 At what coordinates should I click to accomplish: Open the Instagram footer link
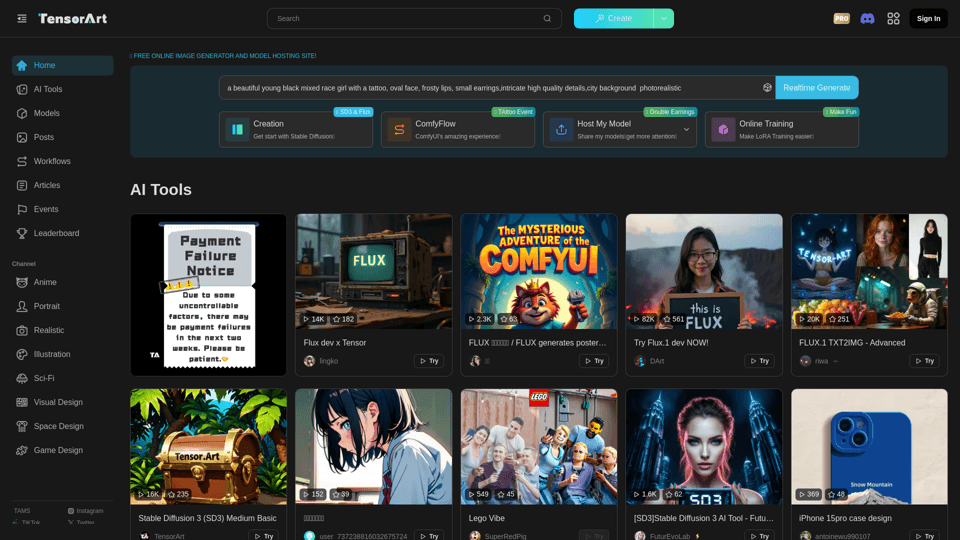pos(86,511)
